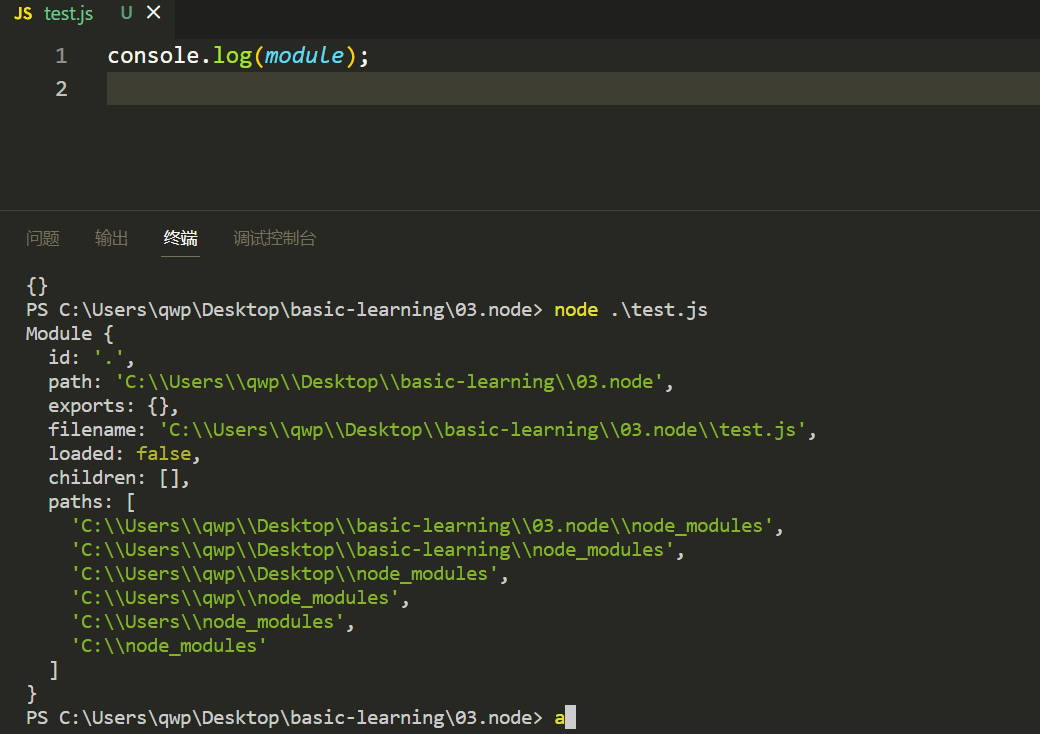Image resolution: width=1040 pixels, height=734 pixels.
Task: Open the 输出 (Output) panel tab
Action: (x=111, y=238)
